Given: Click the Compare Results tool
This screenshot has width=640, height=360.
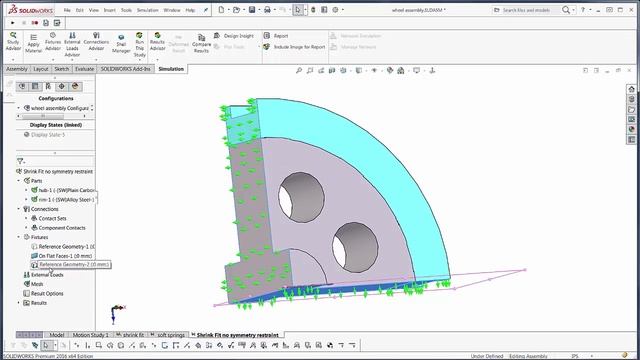Looking at the screenshot, I should (x=201, y=44).
